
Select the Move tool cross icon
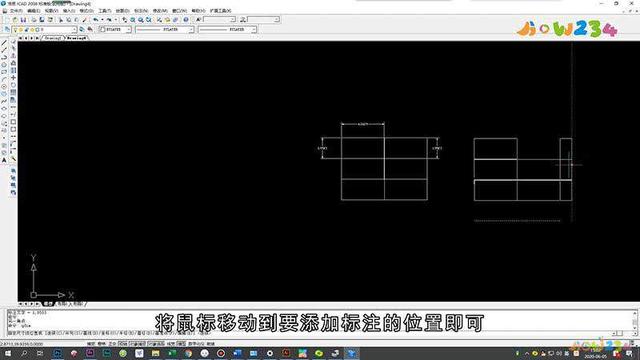coord(13,78)
